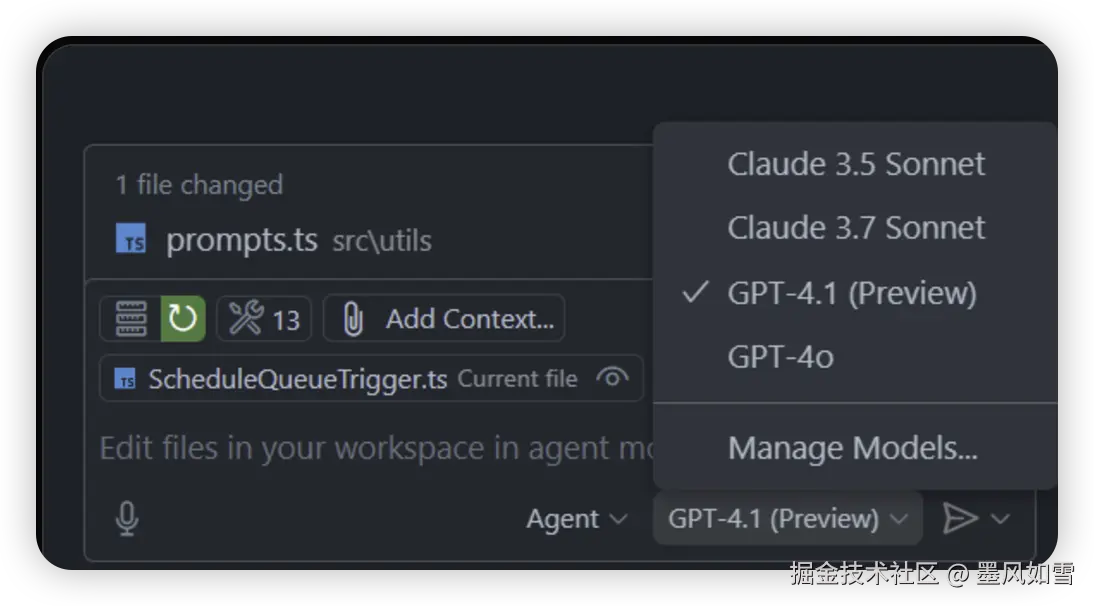Image resolution: width=1094 pixels, height=606 pixels.
Task: Click the TS icon beside prompts.ts
Action: pos(131,240)
